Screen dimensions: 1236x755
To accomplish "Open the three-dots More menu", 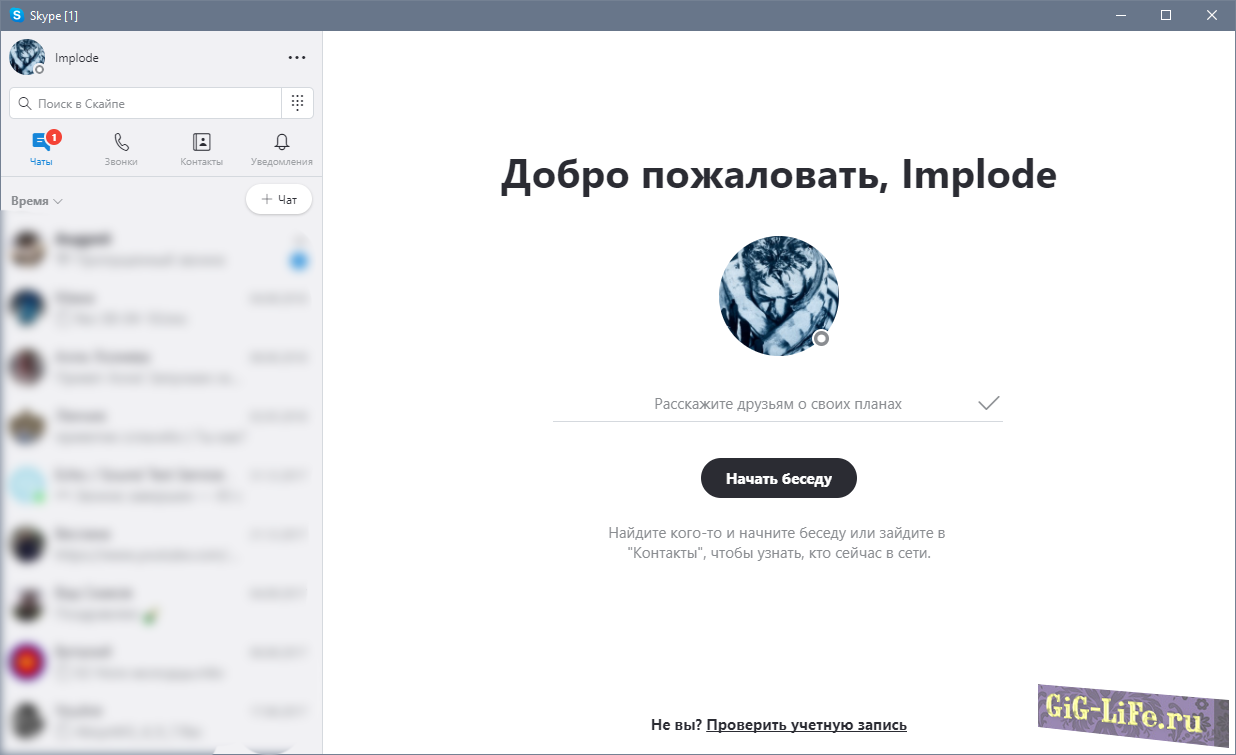I will [x=297, y=58].
